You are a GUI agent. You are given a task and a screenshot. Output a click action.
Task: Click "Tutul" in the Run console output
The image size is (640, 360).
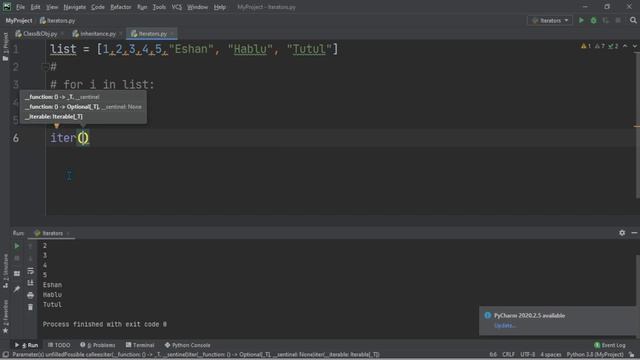pyautogui.click(x=52, y=304)
